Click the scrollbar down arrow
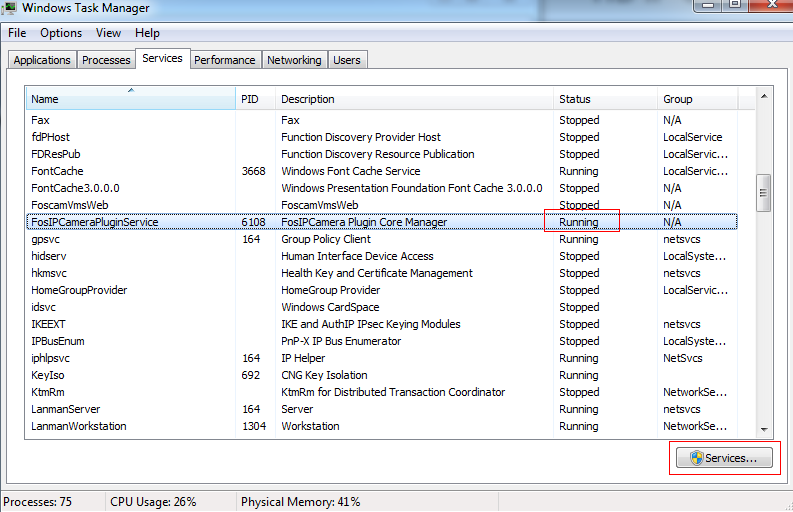 point(764,430)
